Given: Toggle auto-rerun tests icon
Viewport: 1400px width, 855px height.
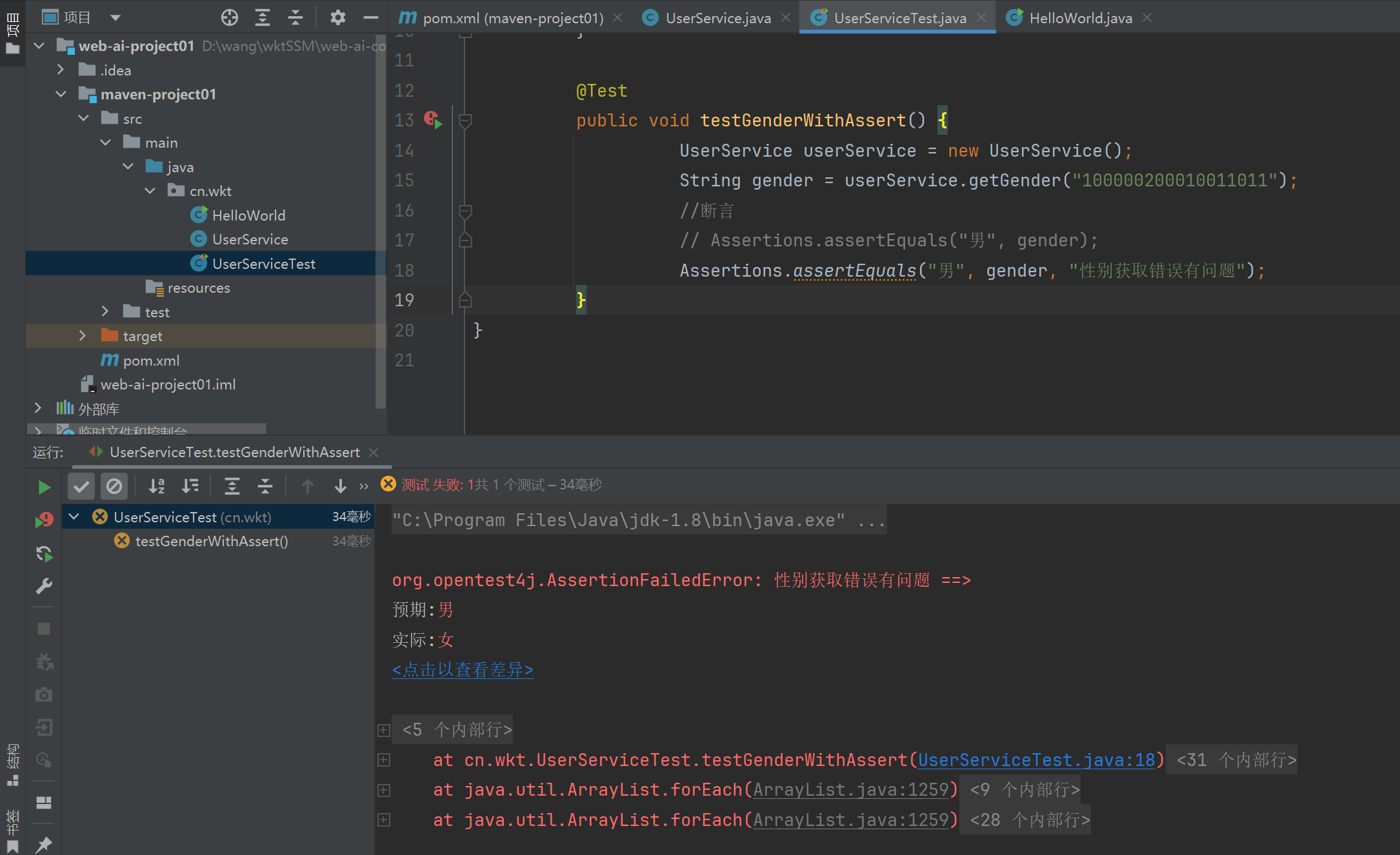Looking at the screenshot, I should [x=44, y=553].
